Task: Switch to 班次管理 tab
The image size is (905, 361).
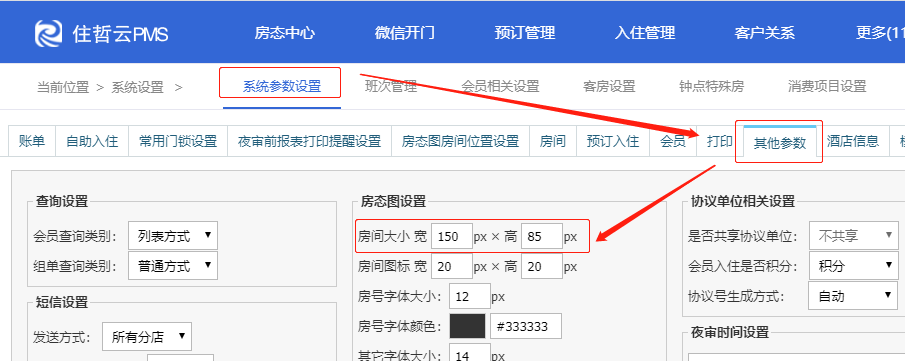Action: (x=391, y=87)
